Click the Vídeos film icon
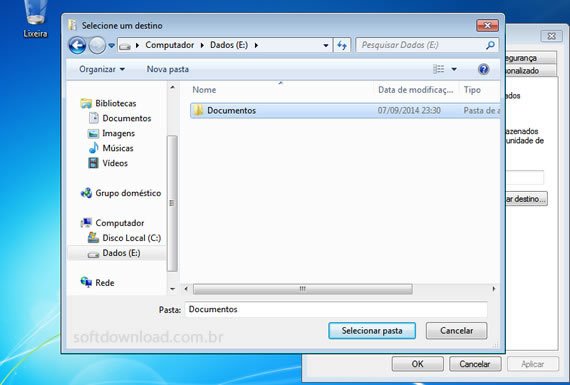 coord(93,163)
